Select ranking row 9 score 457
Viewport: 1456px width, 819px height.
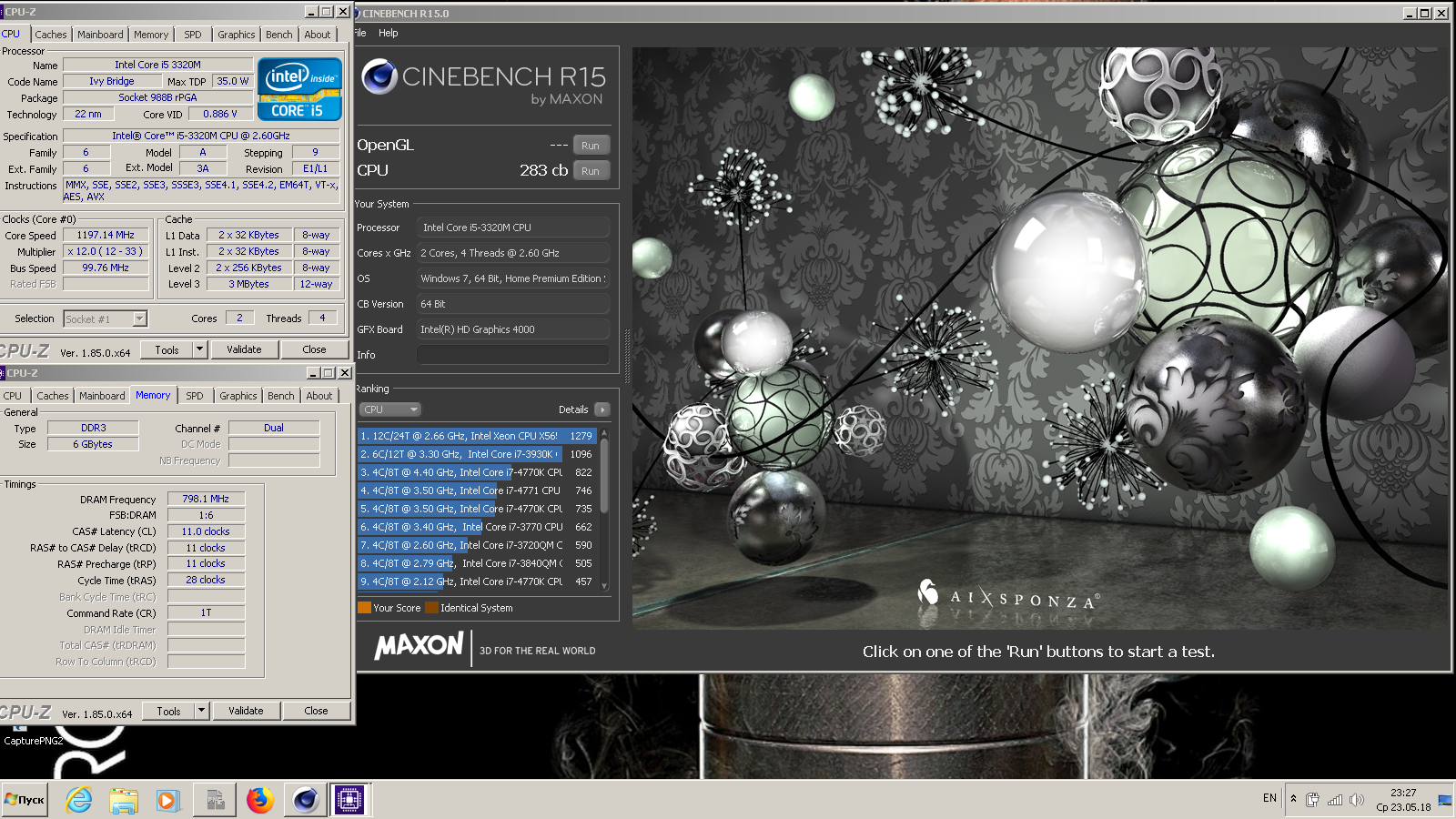477,581
